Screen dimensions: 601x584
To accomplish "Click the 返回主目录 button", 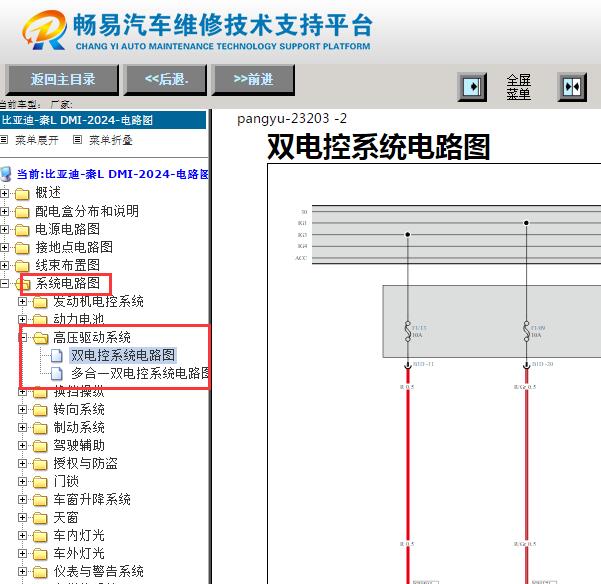I will (63, 79).
